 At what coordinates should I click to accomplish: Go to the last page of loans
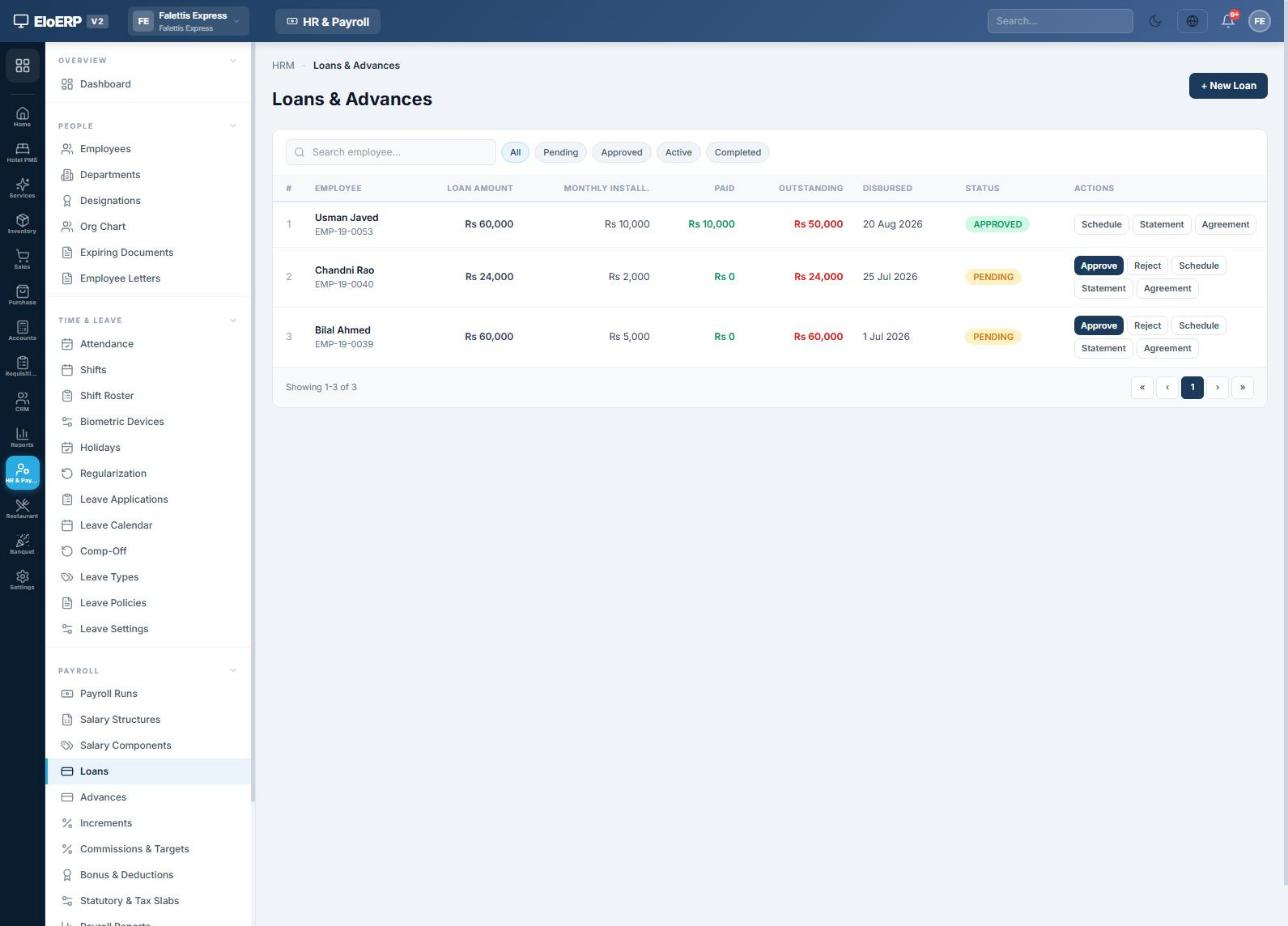click(1242, 388)
